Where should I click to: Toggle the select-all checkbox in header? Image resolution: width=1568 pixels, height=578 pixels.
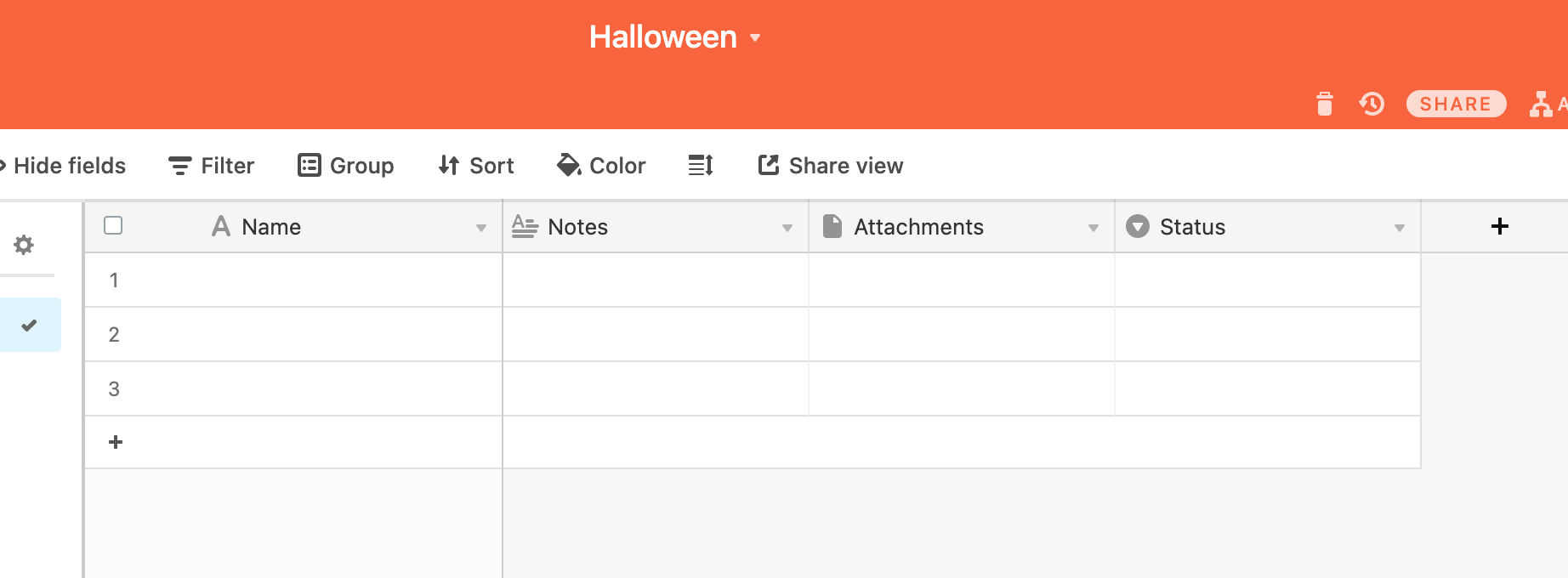coord(113,225)
